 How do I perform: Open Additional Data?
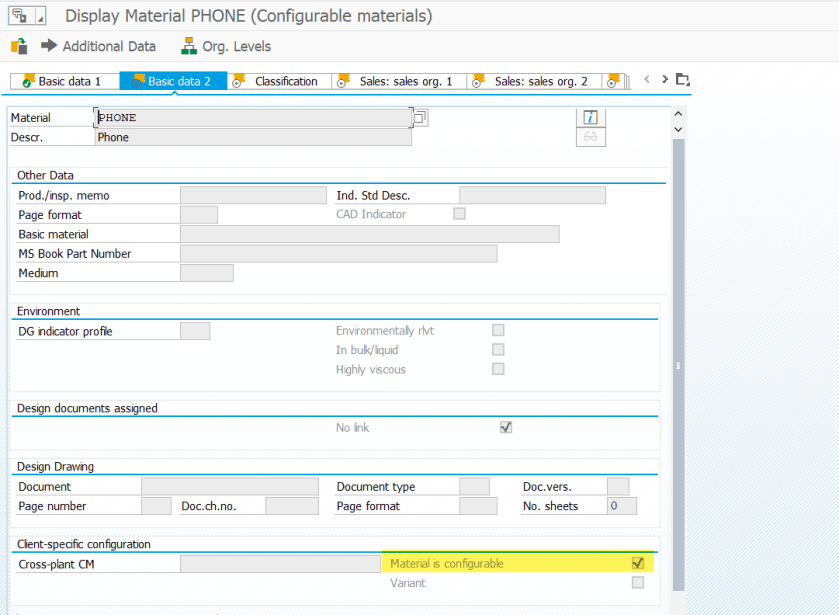pos(98,46)
